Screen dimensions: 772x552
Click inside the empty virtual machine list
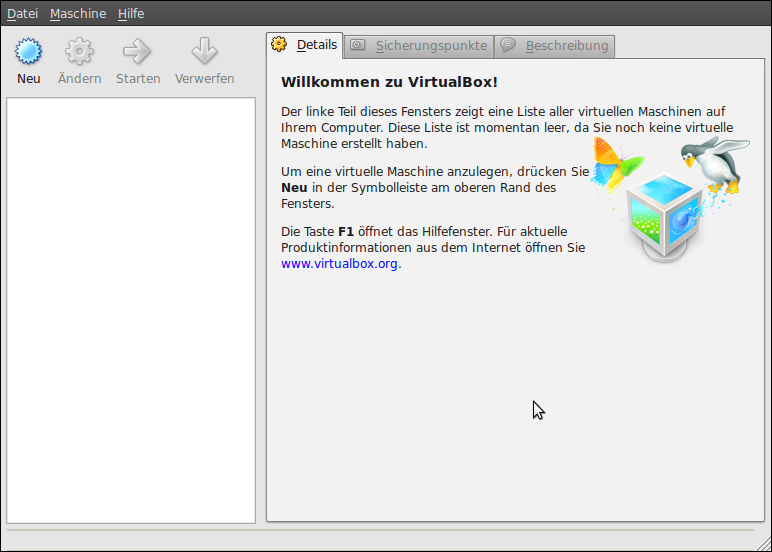point(131,310)
